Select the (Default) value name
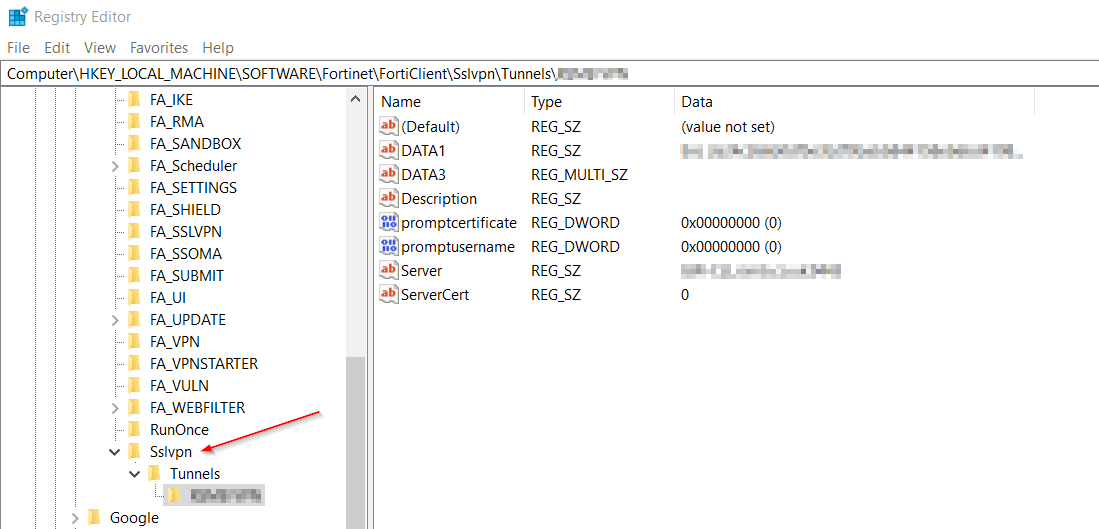 (x=430, y=127)
